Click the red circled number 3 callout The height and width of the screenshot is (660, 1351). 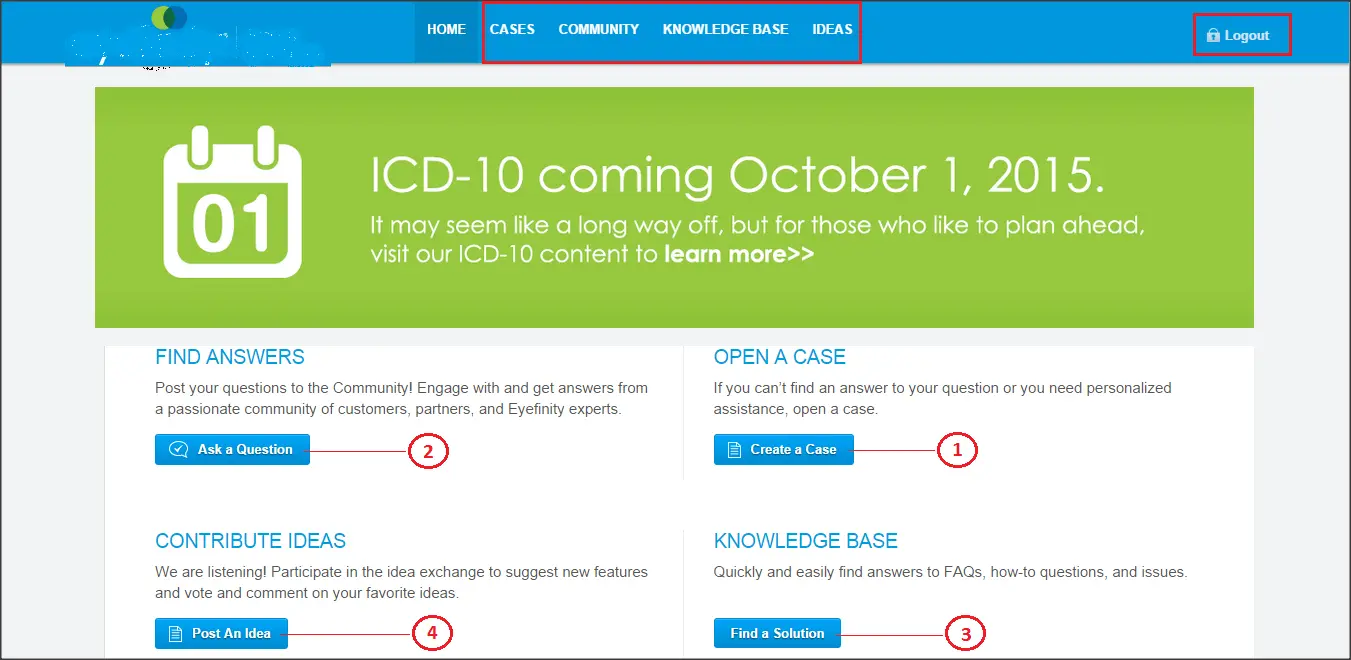[x=965, y=634]
